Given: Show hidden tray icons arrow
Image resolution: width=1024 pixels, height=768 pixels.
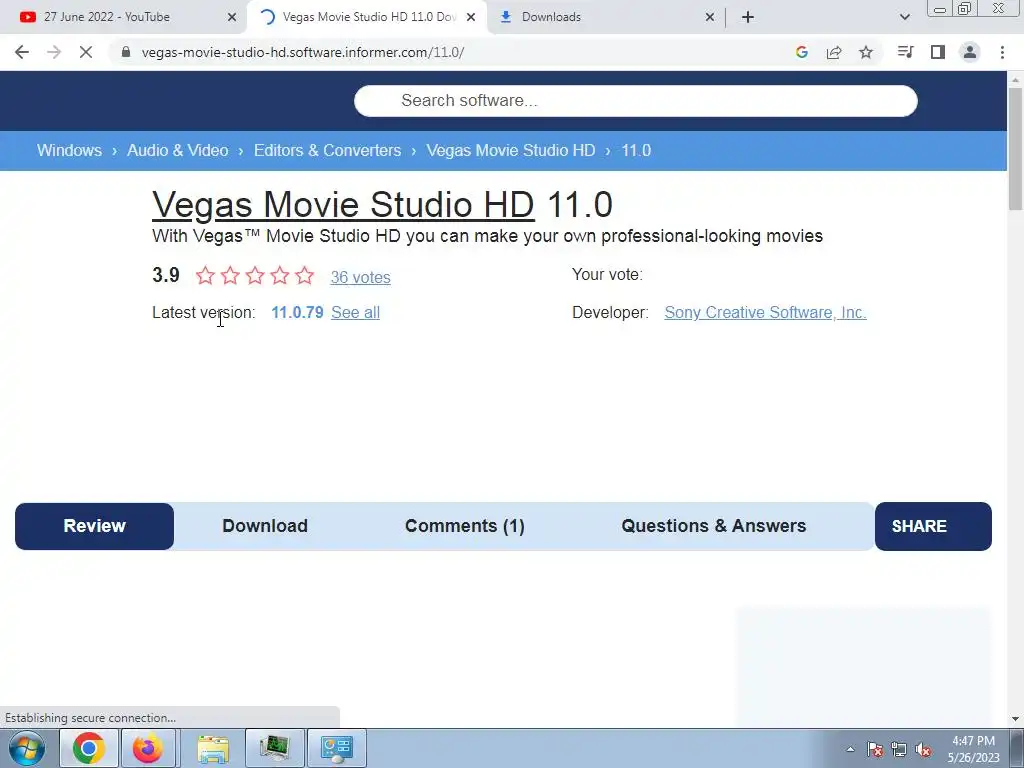Looking at the screenshot, I should (850, 749).
